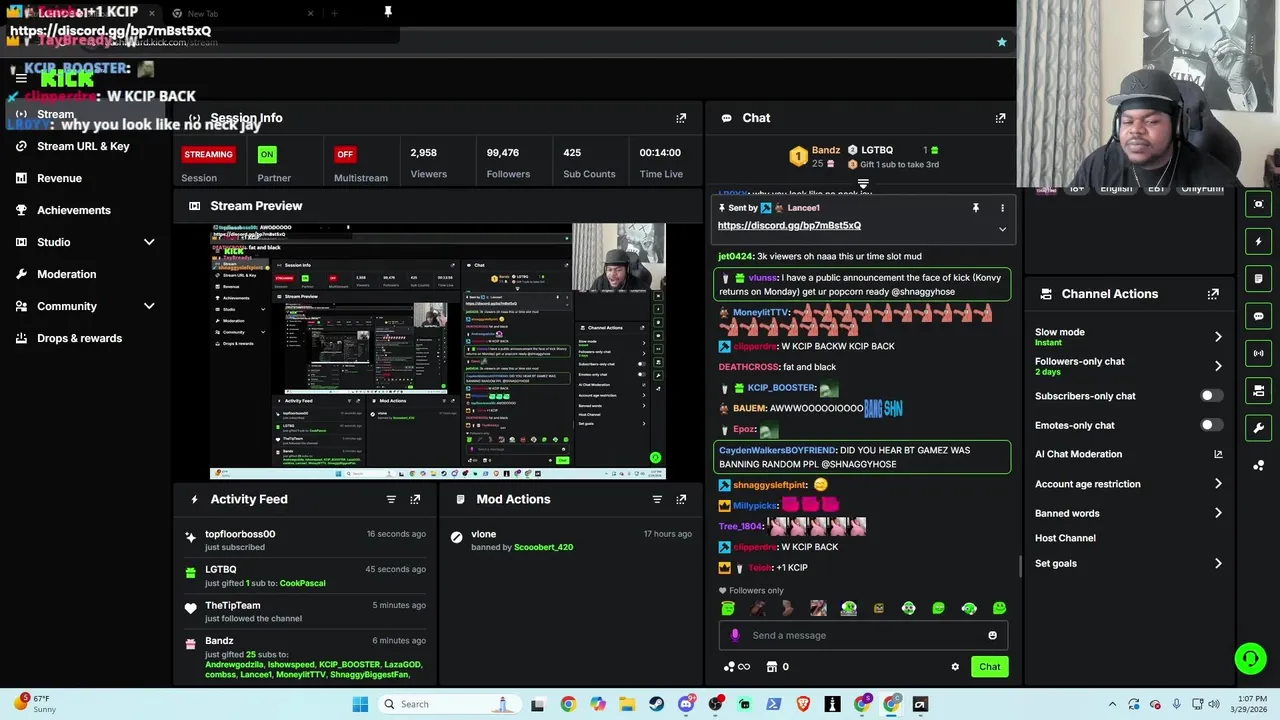This screenshot has height=720, width=1280.
Task: Click the broadcast signal shortcut icon
Action: 1258,353
